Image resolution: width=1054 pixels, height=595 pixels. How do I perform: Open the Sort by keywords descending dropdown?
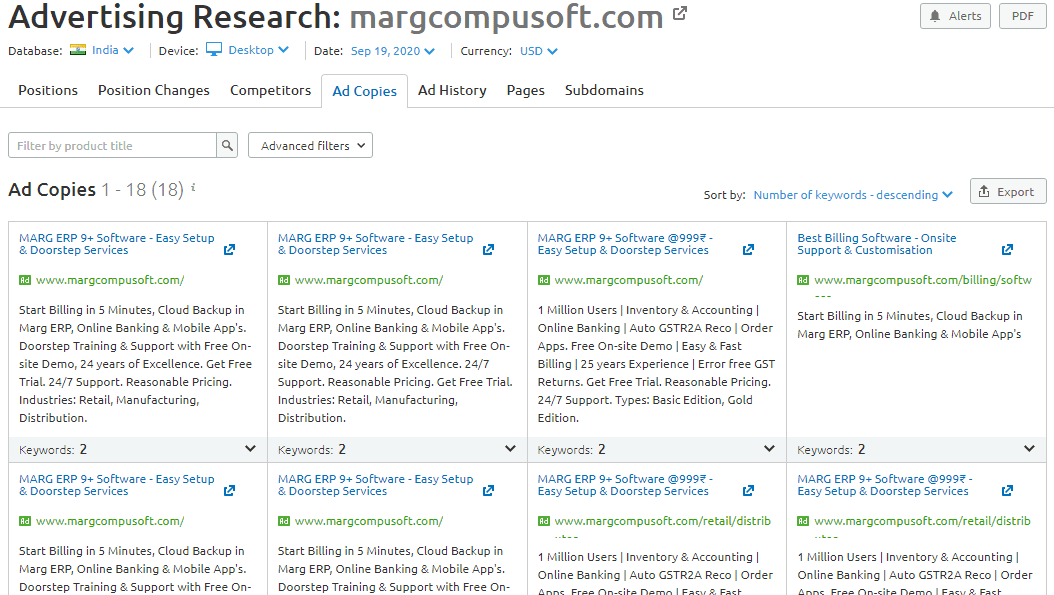[853, 195]
